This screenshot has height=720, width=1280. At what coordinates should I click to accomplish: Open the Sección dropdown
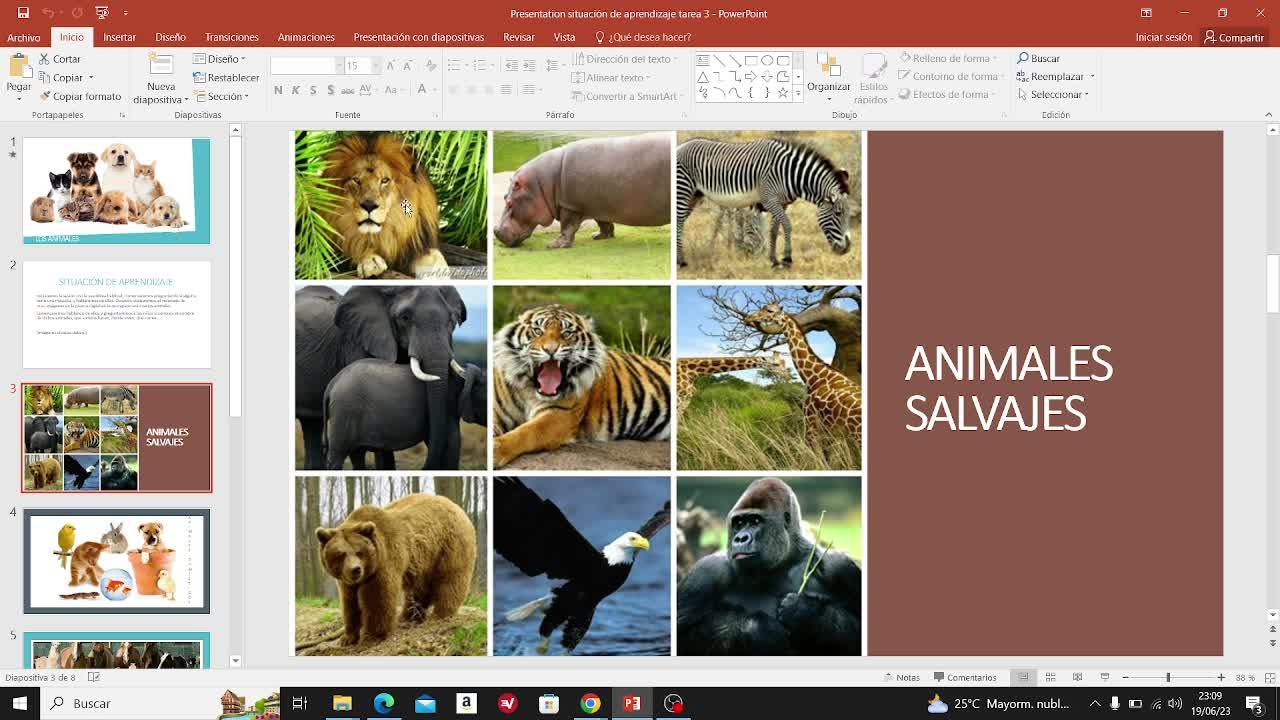click(224, 96)
